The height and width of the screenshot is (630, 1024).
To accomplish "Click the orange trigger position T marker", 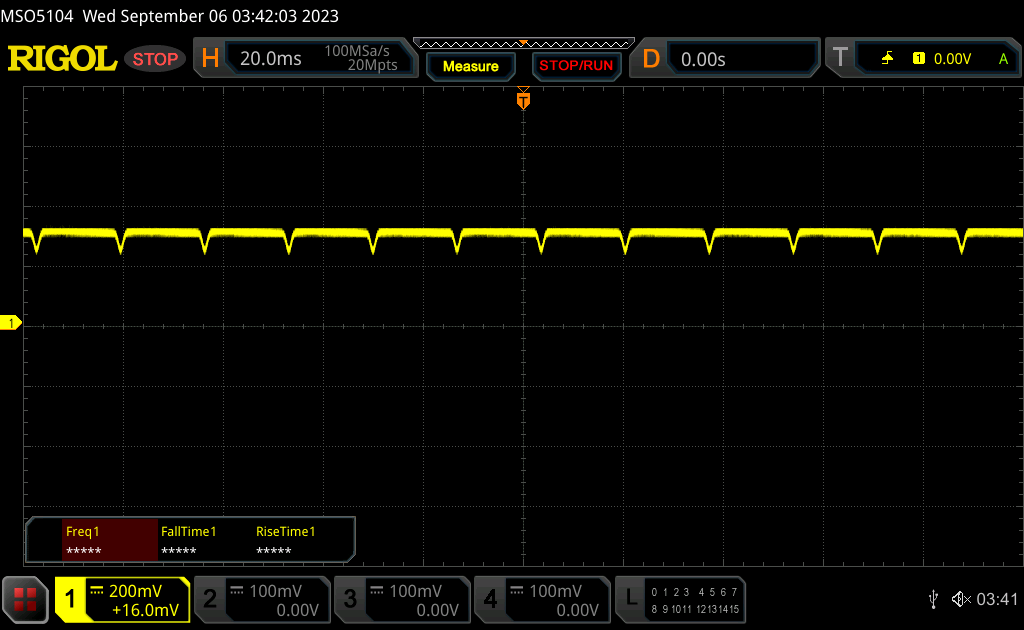I will [523, 99].
